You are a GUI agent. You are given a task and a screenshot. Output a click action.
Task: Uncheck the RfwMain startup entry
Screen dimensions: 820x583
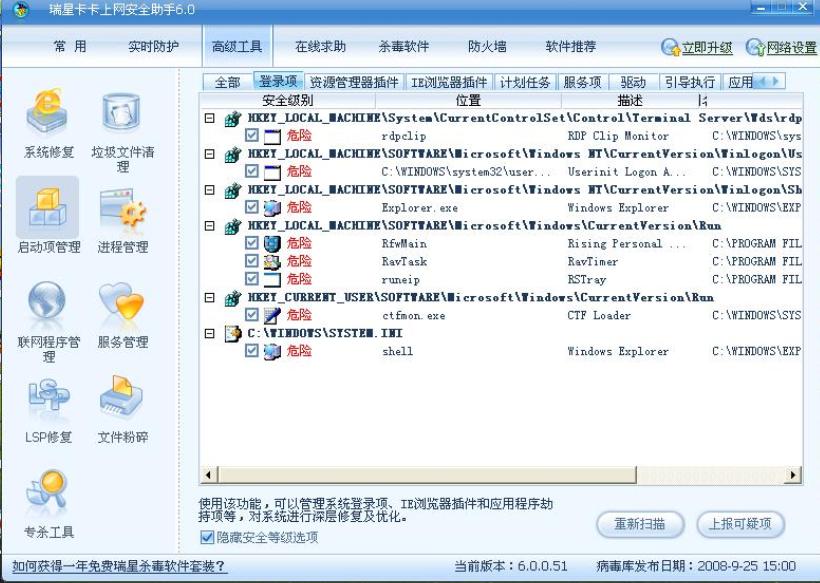coord(252,243)
